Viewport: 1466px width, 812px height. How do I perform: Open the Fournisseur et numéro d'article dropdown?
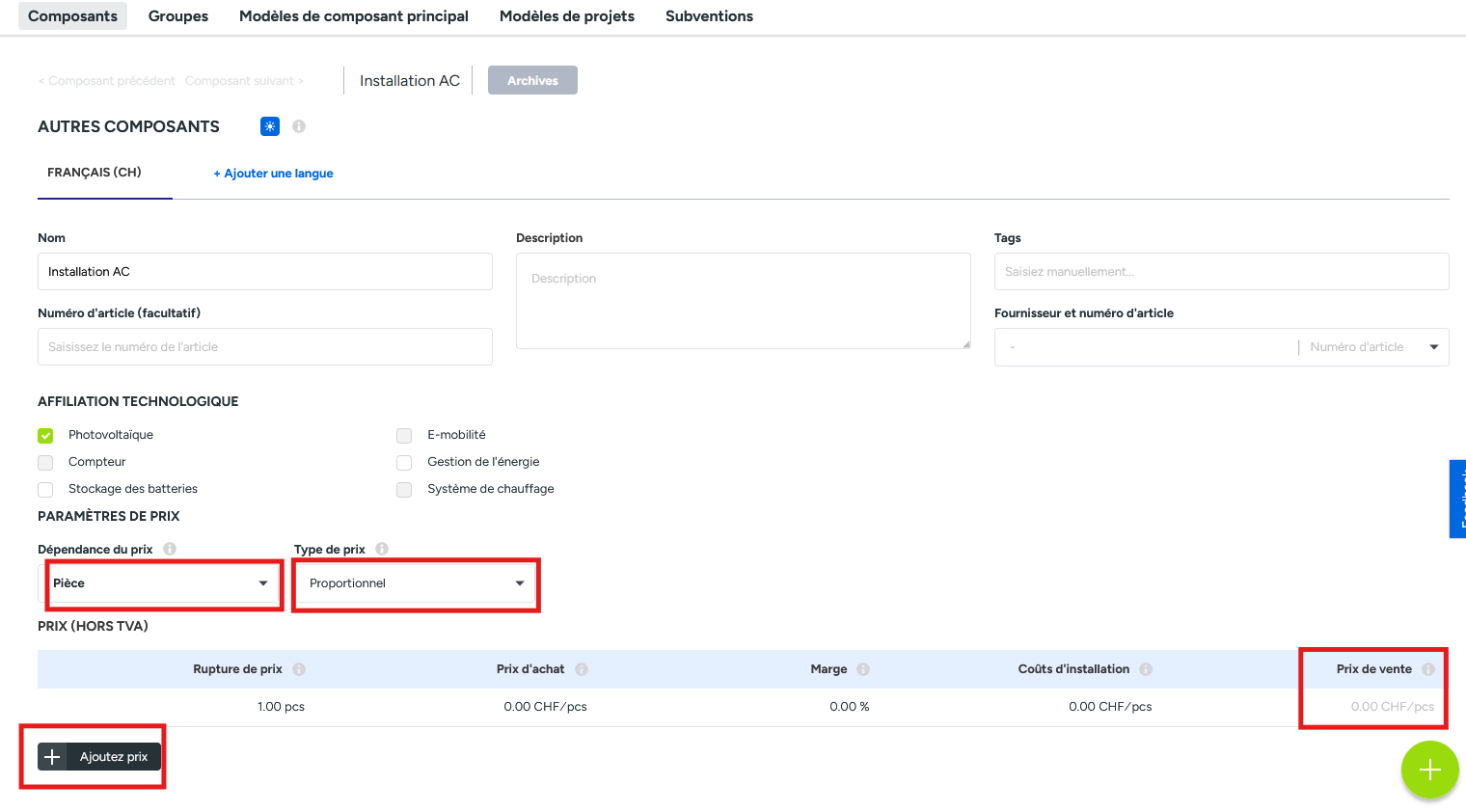pyautogui.click(x=1433, y=347)
